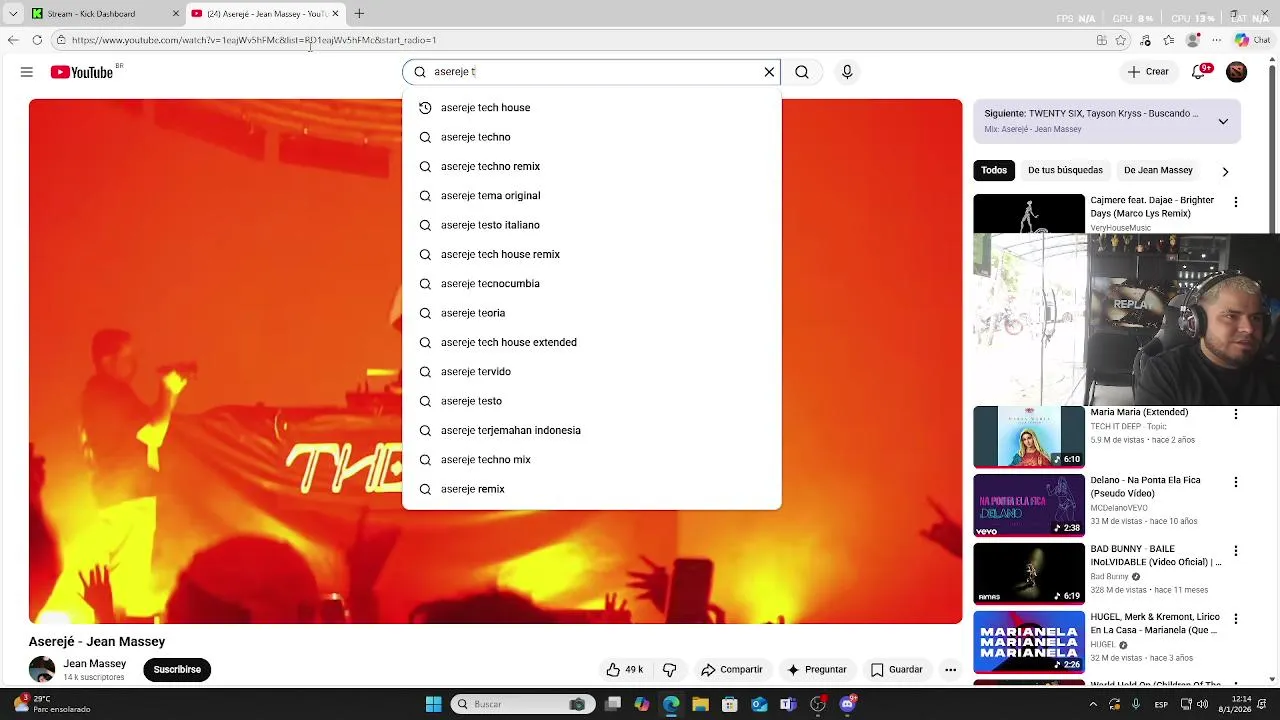Choose suggestion 'asereje techno remix'
1280x720 pixels.
point(591,166)
